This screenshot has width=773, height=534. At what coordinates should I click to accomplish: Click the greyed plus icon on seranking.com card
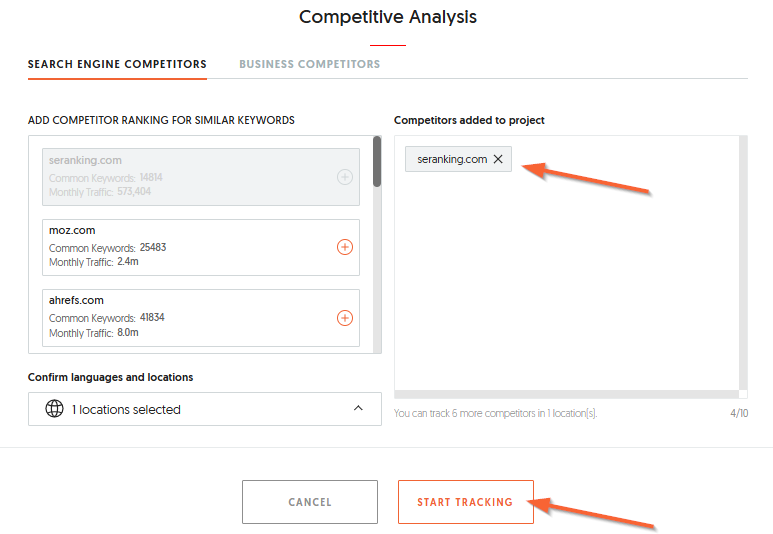point(345,177)
